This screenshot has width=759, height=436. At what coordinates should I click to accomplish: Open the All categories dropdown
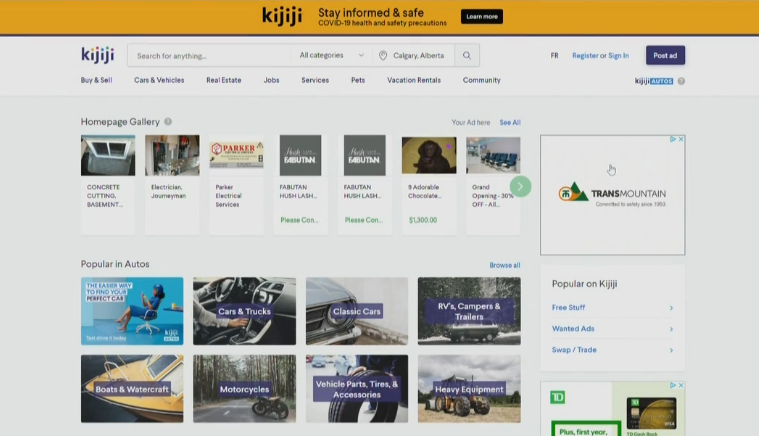click(332, 55)
